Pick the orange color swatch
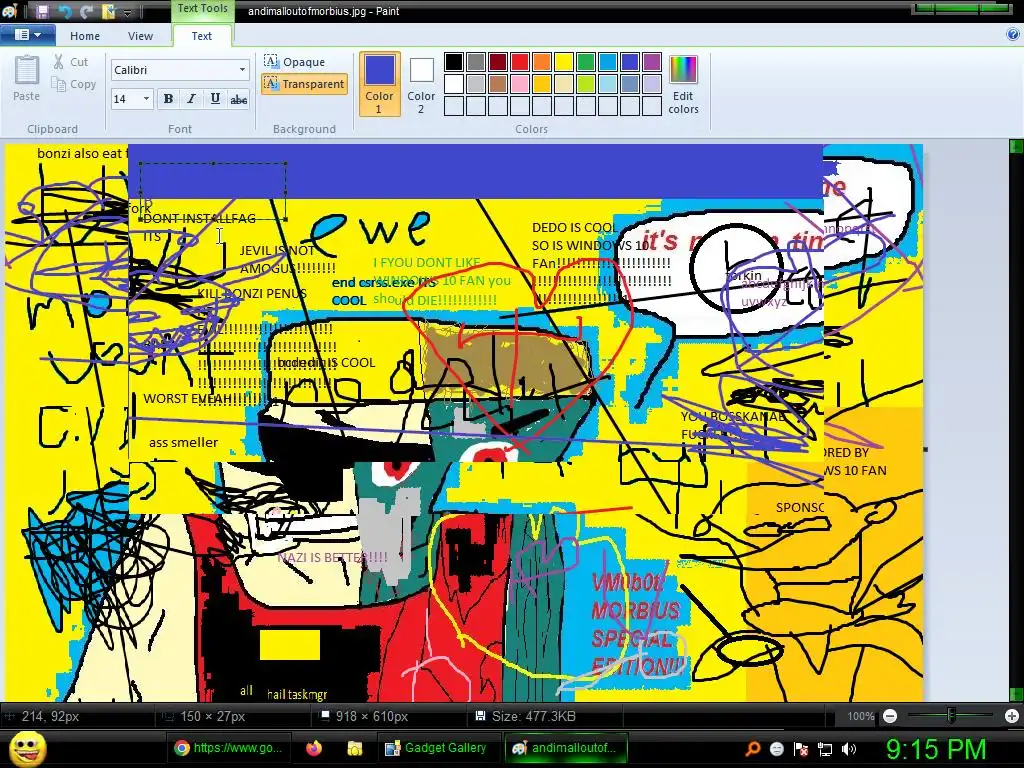1024x768 pixels. (x=542, y=62)
